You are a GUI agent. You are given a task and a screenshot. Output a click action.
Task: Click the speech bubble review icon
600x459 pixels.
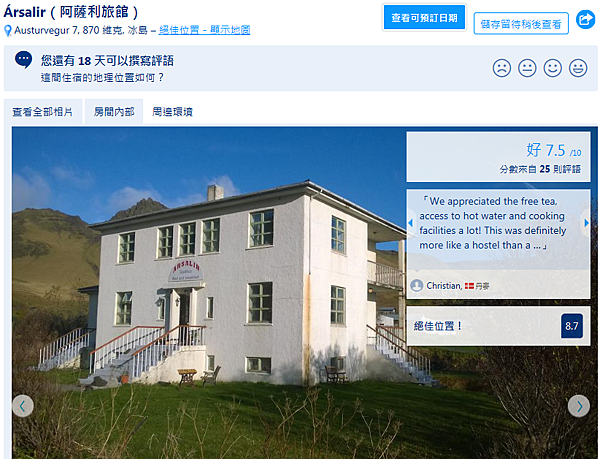24,60
